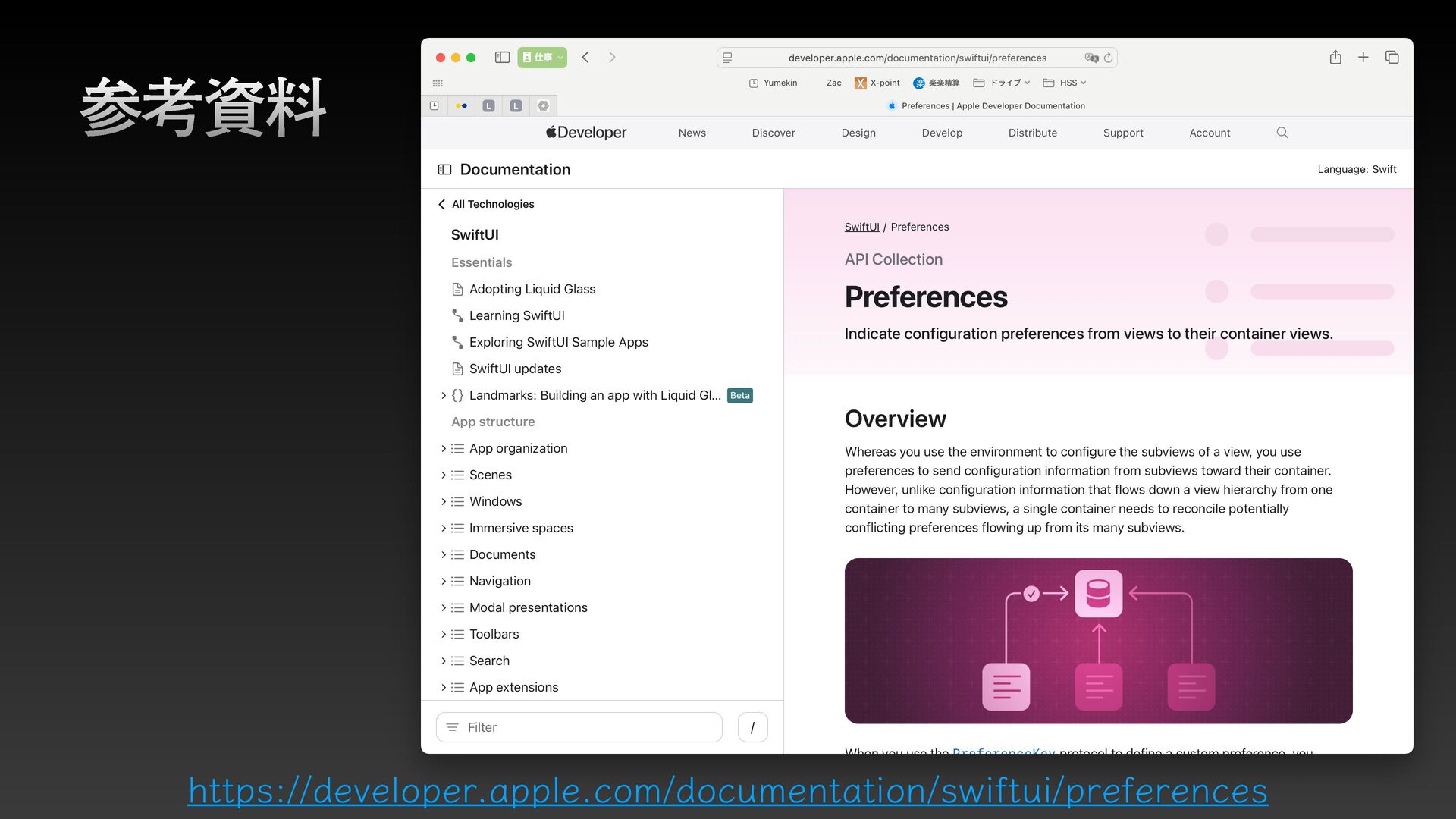Open Exploring SwiftUI Sample Apps
This screenshot has width=1456, height=819.
pyautogui.click(x=559, y=342)
